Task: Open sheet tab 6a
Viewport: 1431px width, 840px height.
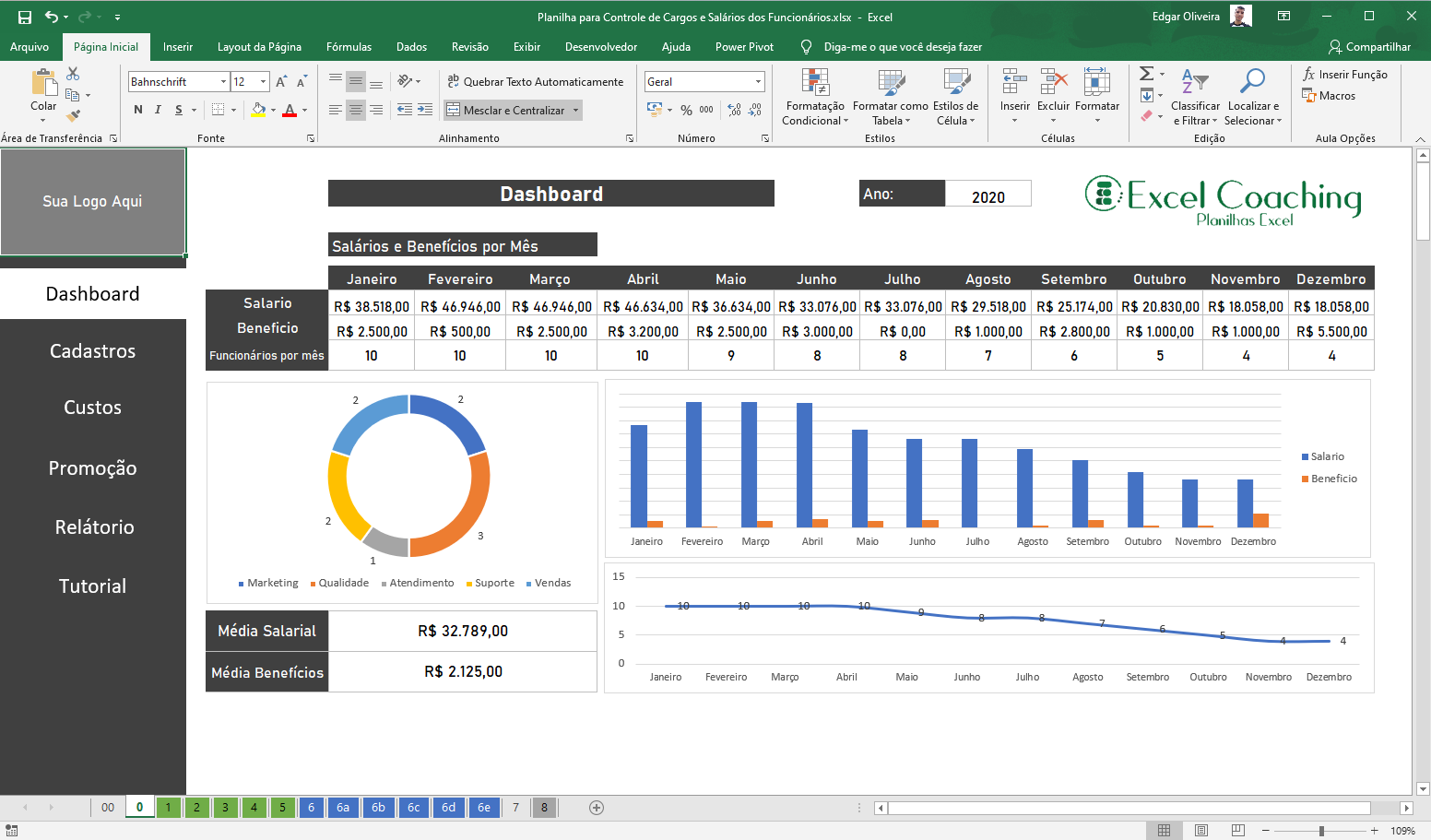Action: (x=343, y=808)
